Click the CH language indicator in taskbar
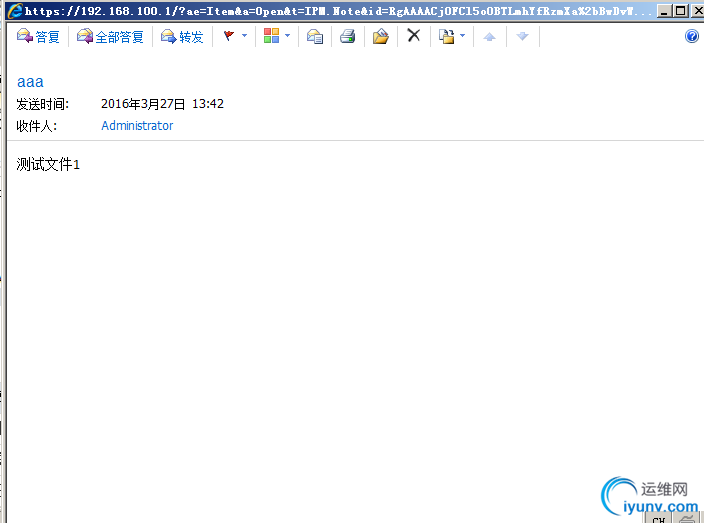The height and width of the screenshot is (523, 704). coord(659,519)
